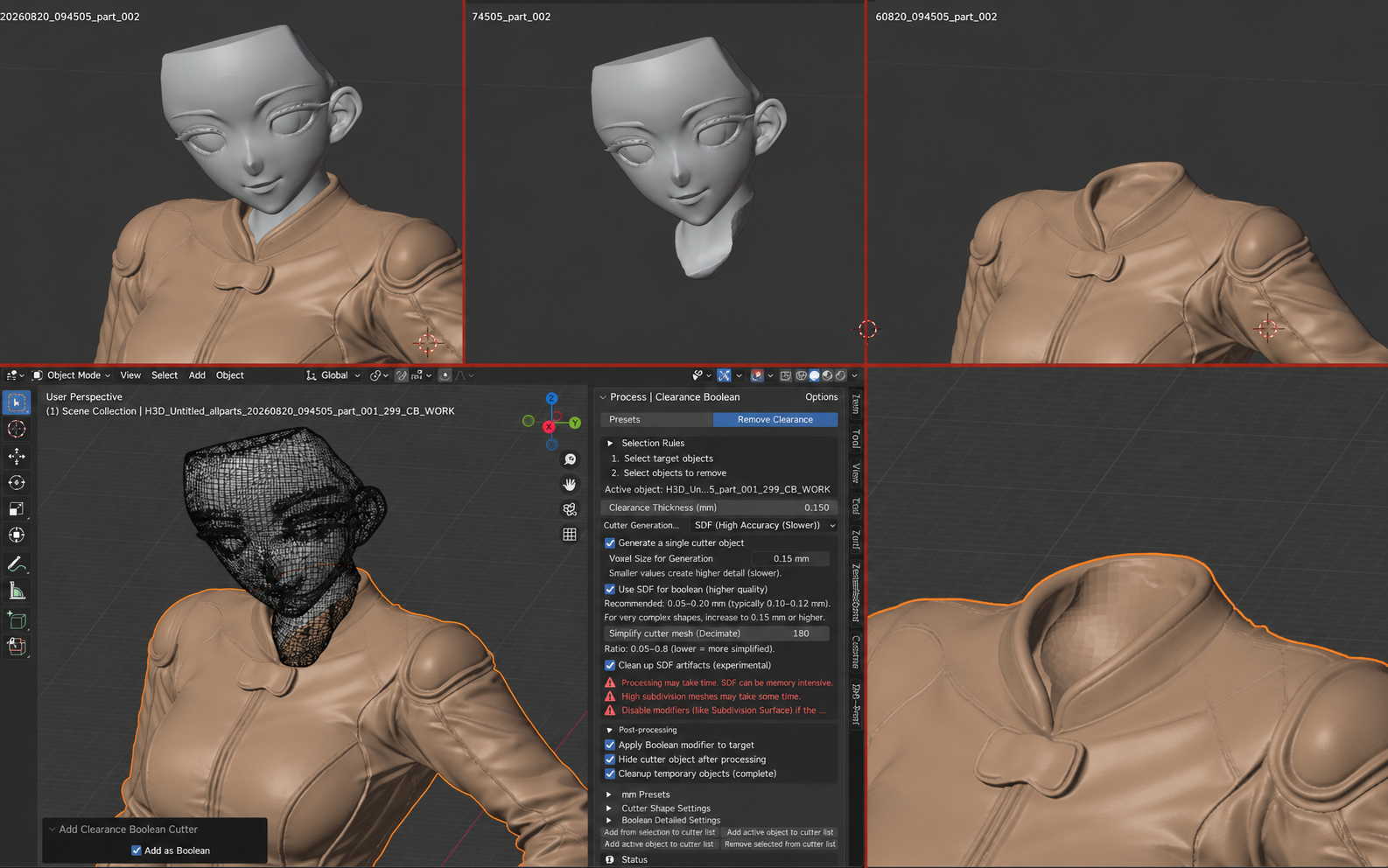This screenshot has height=868, width=1388.
Task: Activate the 3D Cursor tool
Action: [x=17, y=429]
